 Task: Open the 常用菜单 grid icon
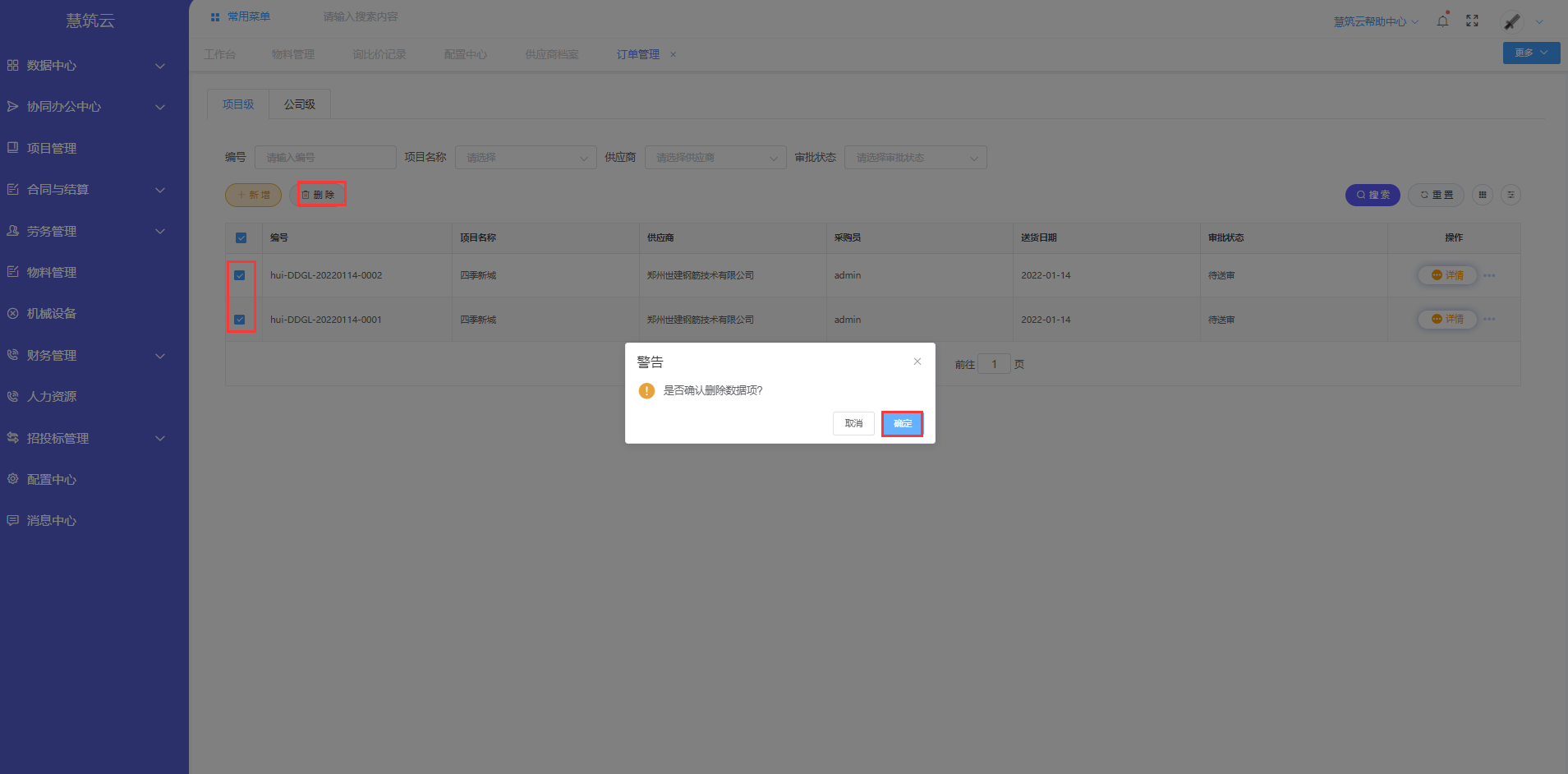coord(215,17)
